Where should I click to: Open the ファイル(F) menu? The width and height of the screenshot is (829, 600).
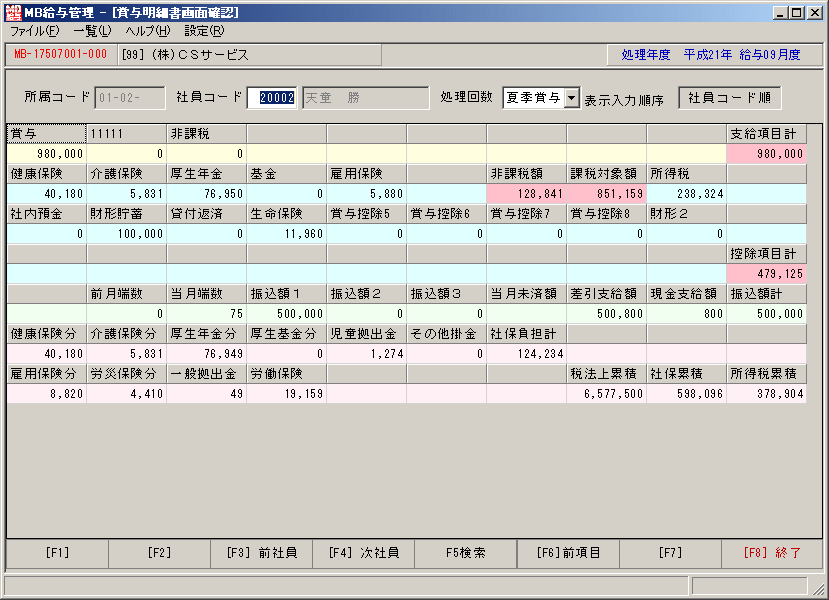(35, 31)
